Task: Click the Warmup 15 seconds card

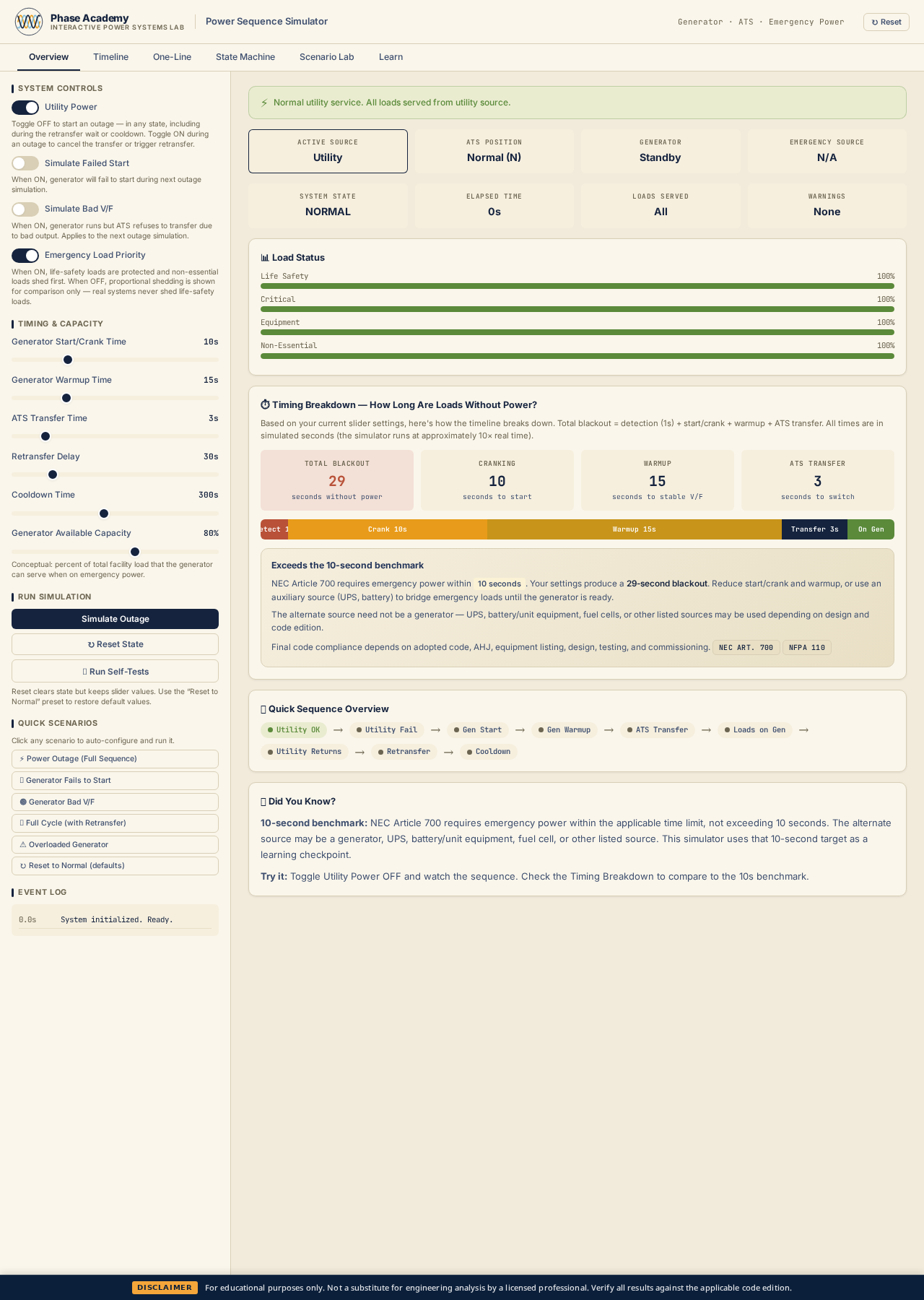Action: (x=658, y=480)
